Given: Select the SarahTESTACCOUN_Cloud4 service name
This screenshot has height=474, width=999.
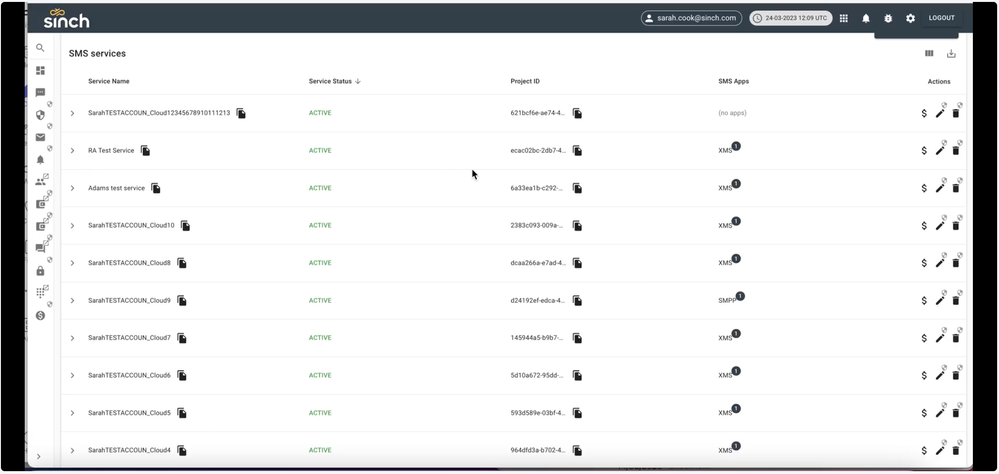Looking at the screenshot, I should [129, 450].
